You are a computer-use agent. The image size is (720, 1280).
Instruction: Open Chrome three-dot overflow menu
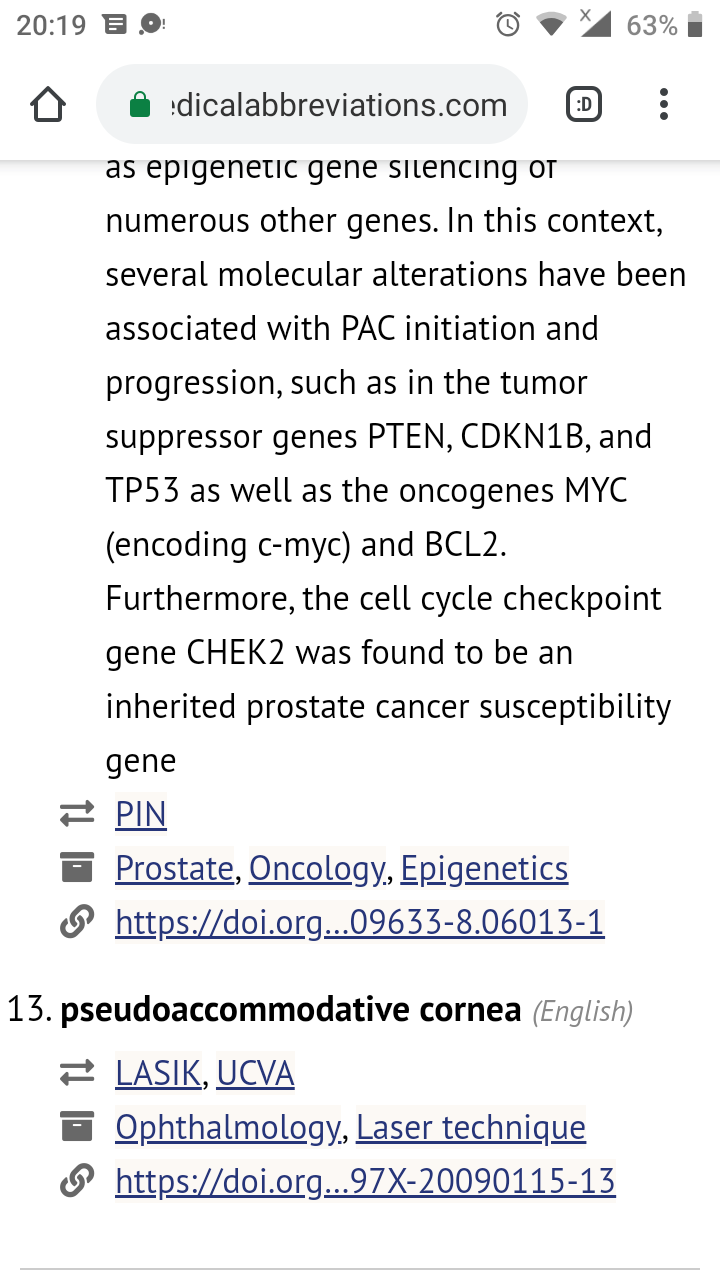[664, 105]
